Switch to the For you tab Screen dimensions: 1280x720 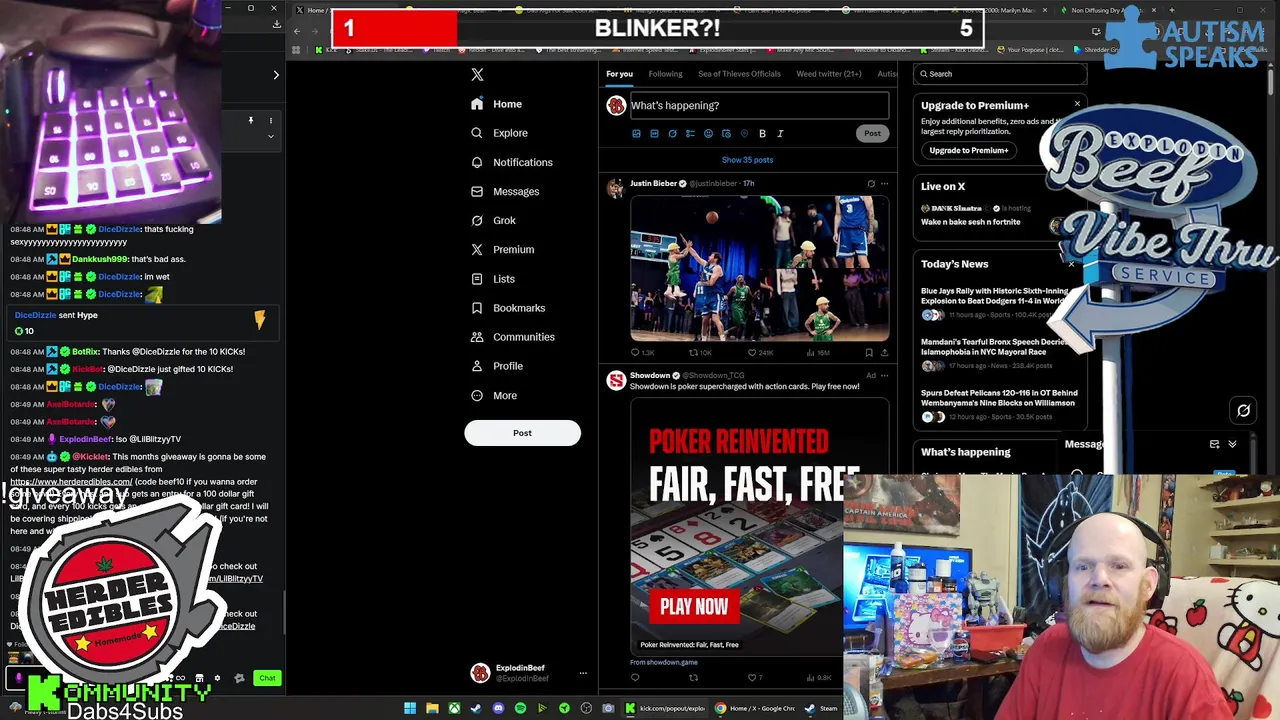[619, 74]
